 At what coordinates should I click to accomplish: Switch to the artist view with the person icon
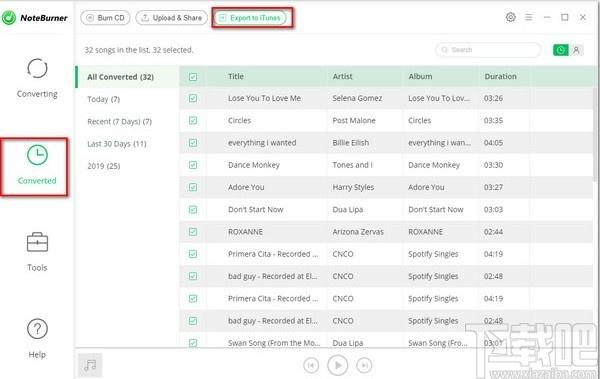pos(576,50)
